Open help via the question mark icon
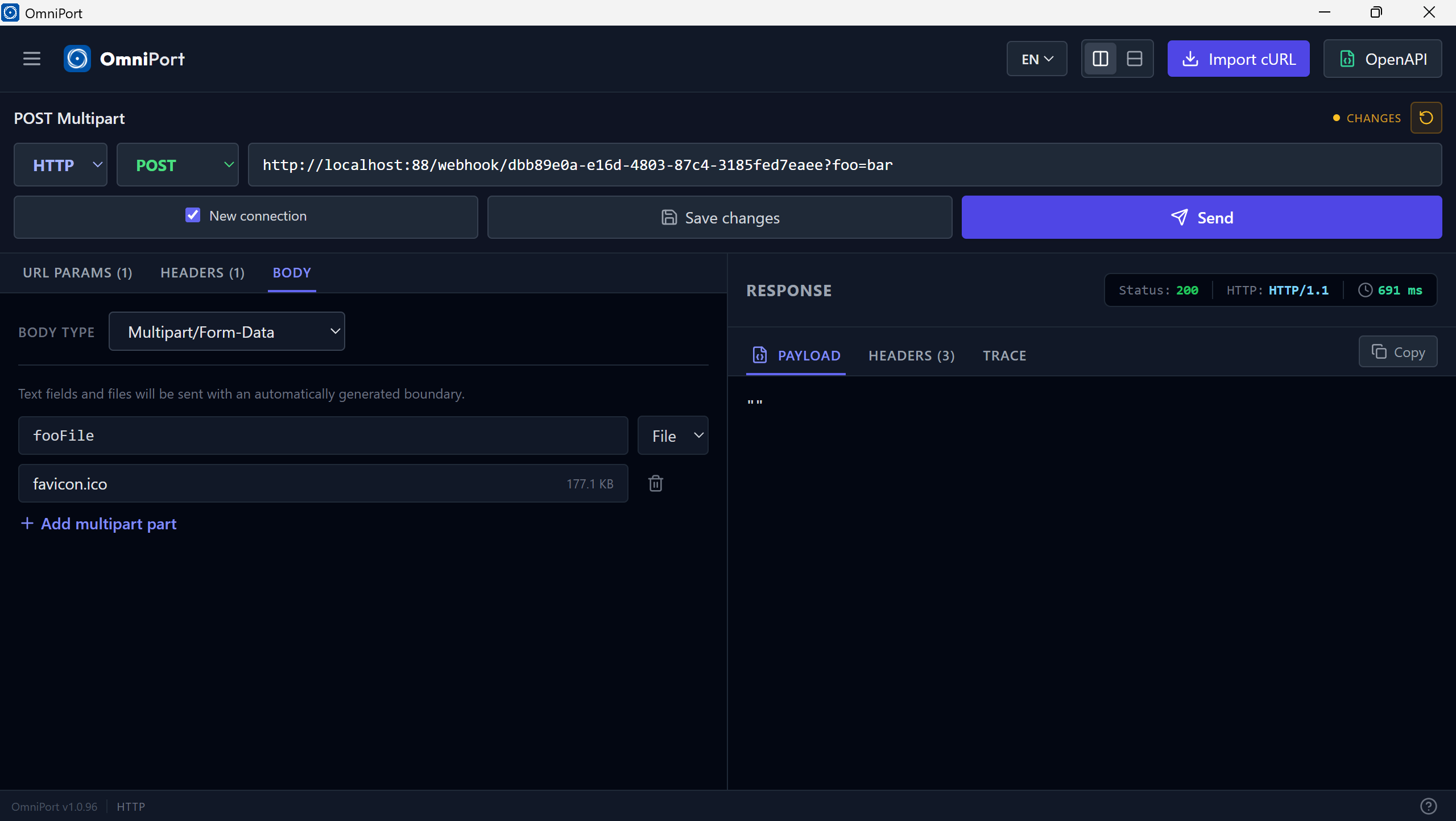The image size is (1456, 821). (1429, 806)
